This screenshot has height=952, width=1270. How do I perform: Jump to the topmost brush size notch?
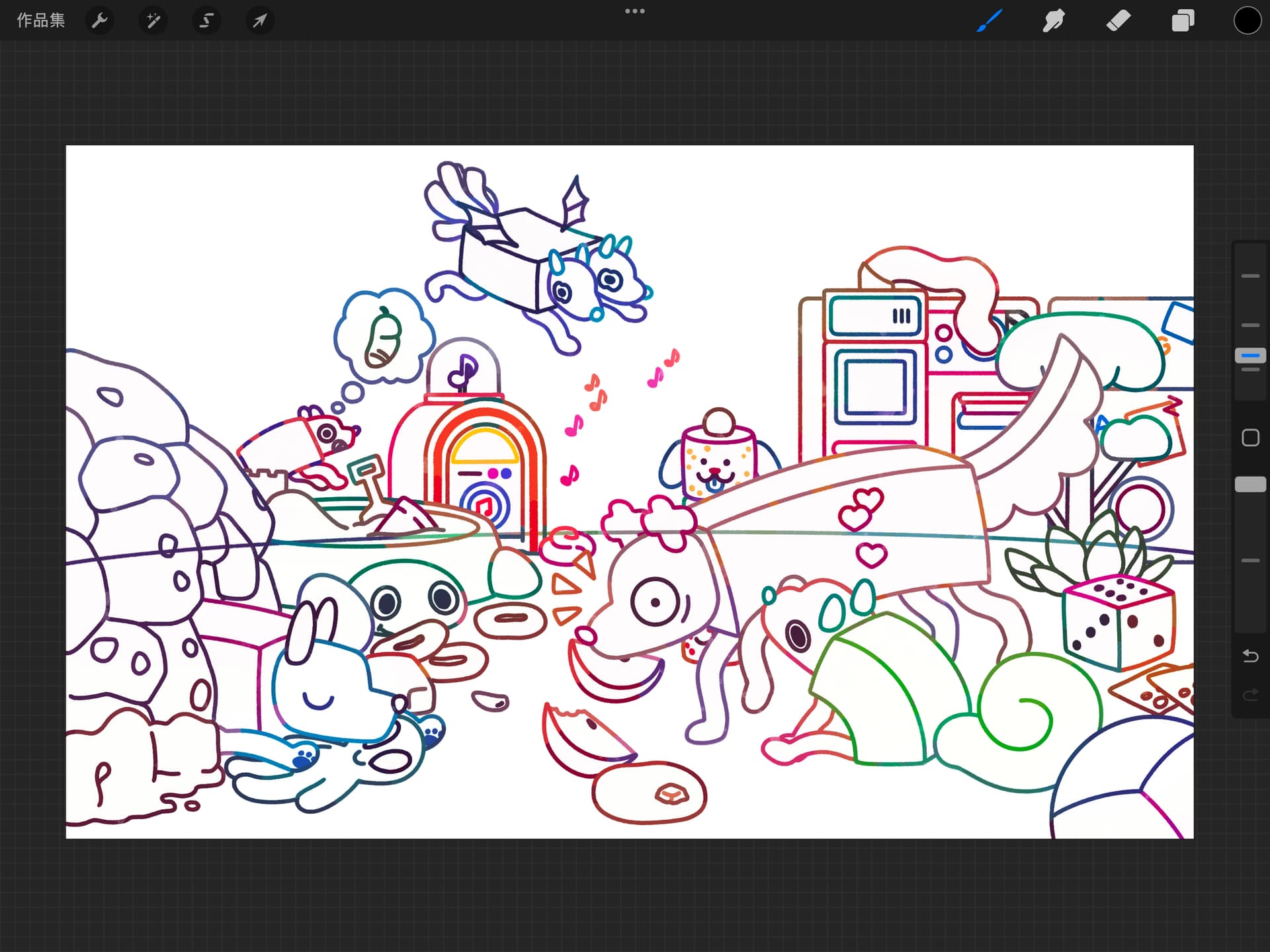point(1250,276)
